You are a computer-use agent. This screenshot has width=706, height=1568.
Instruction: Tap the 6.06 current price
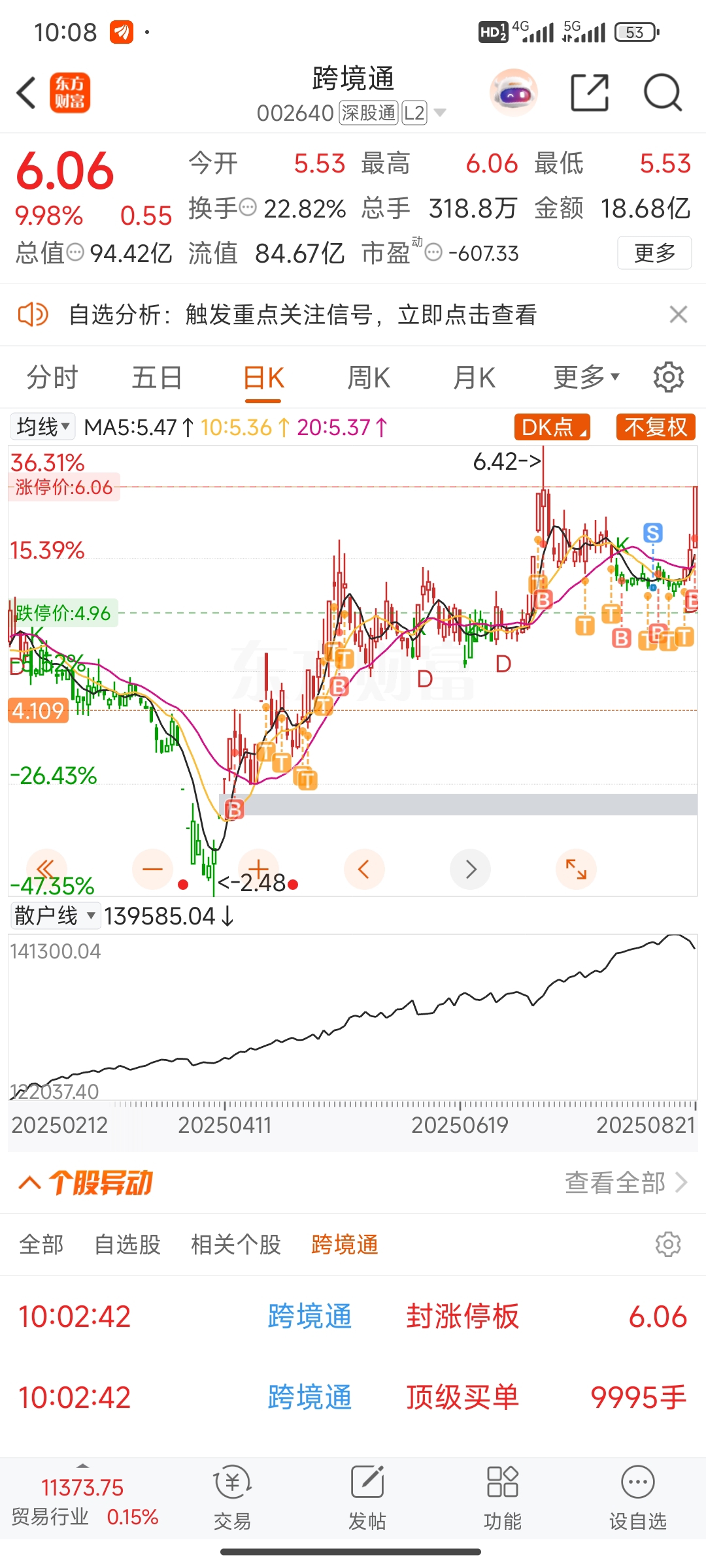tap(65, 171)
